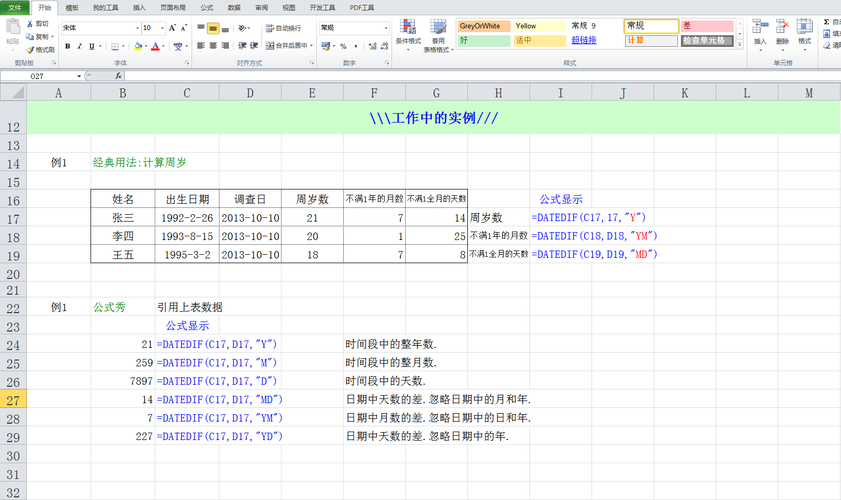841x500 pixels.
Task: Select column F header
Action: (x=374, y=93)
